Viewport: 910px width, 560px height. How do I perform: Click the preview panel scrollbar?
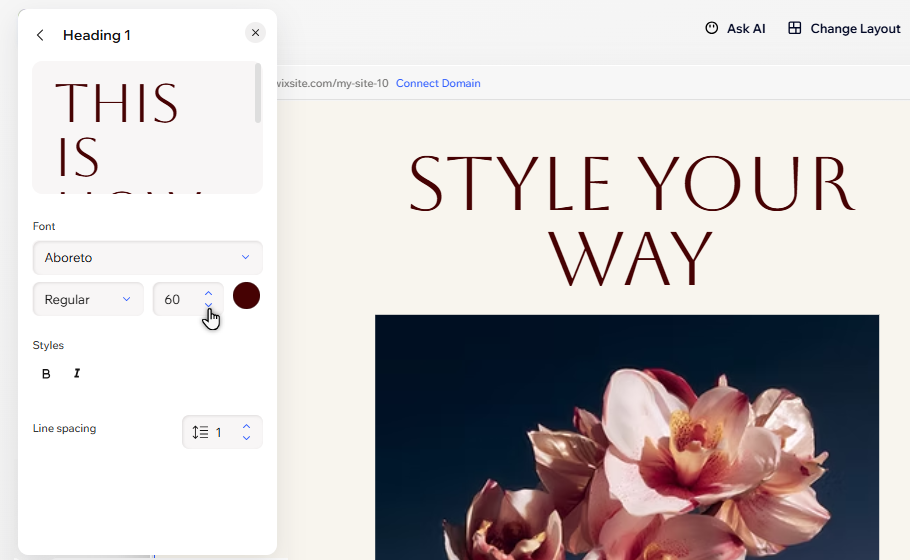[x=258, y=93]
